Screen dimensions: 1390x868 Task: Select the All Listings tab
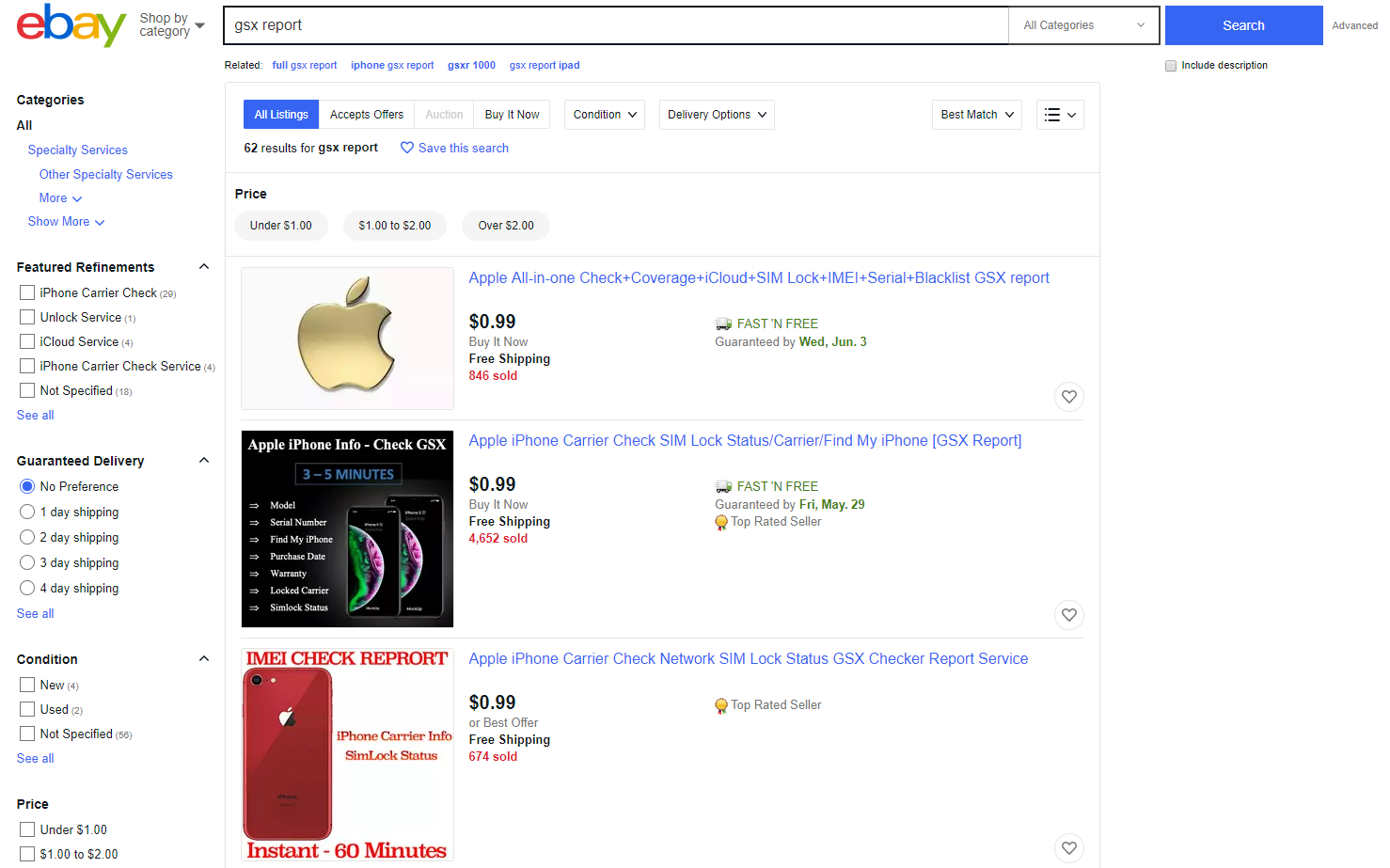pos(281,115)
